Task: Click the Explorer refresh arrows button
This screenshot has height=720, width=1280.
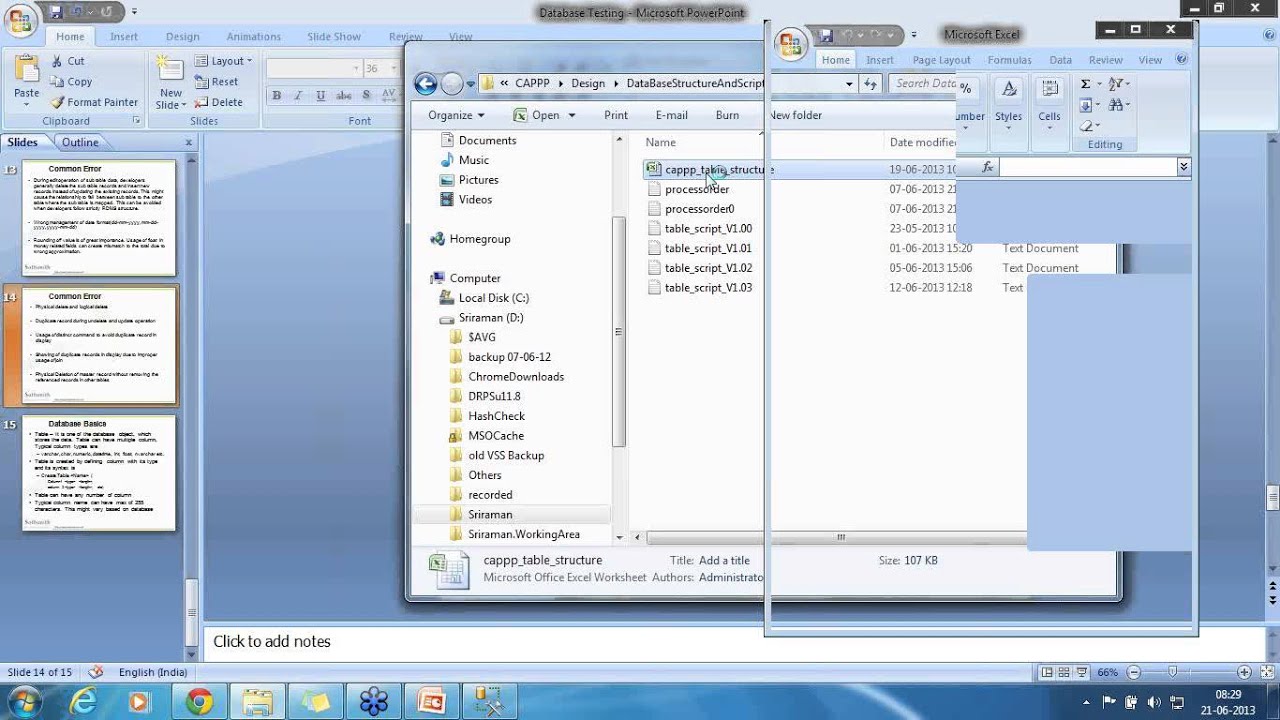Action: [871, 84]
